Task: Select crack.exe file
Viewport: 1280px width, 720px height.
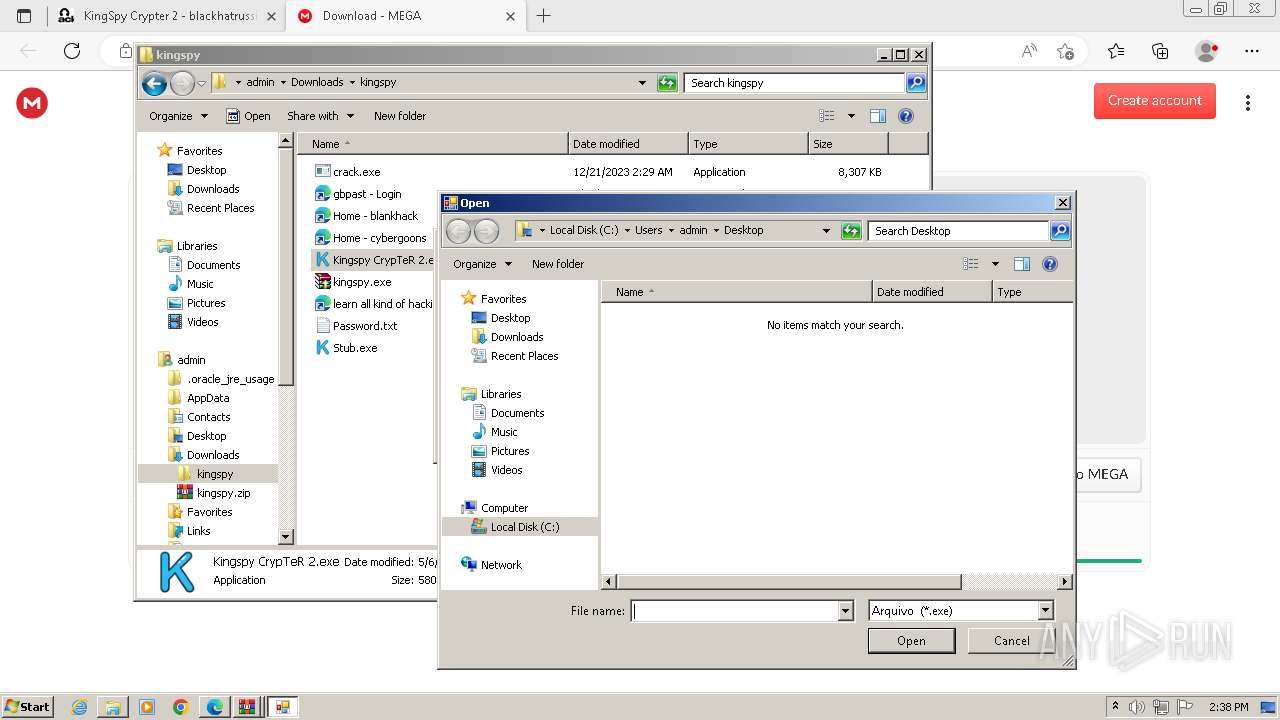Action: coord(347,172)
